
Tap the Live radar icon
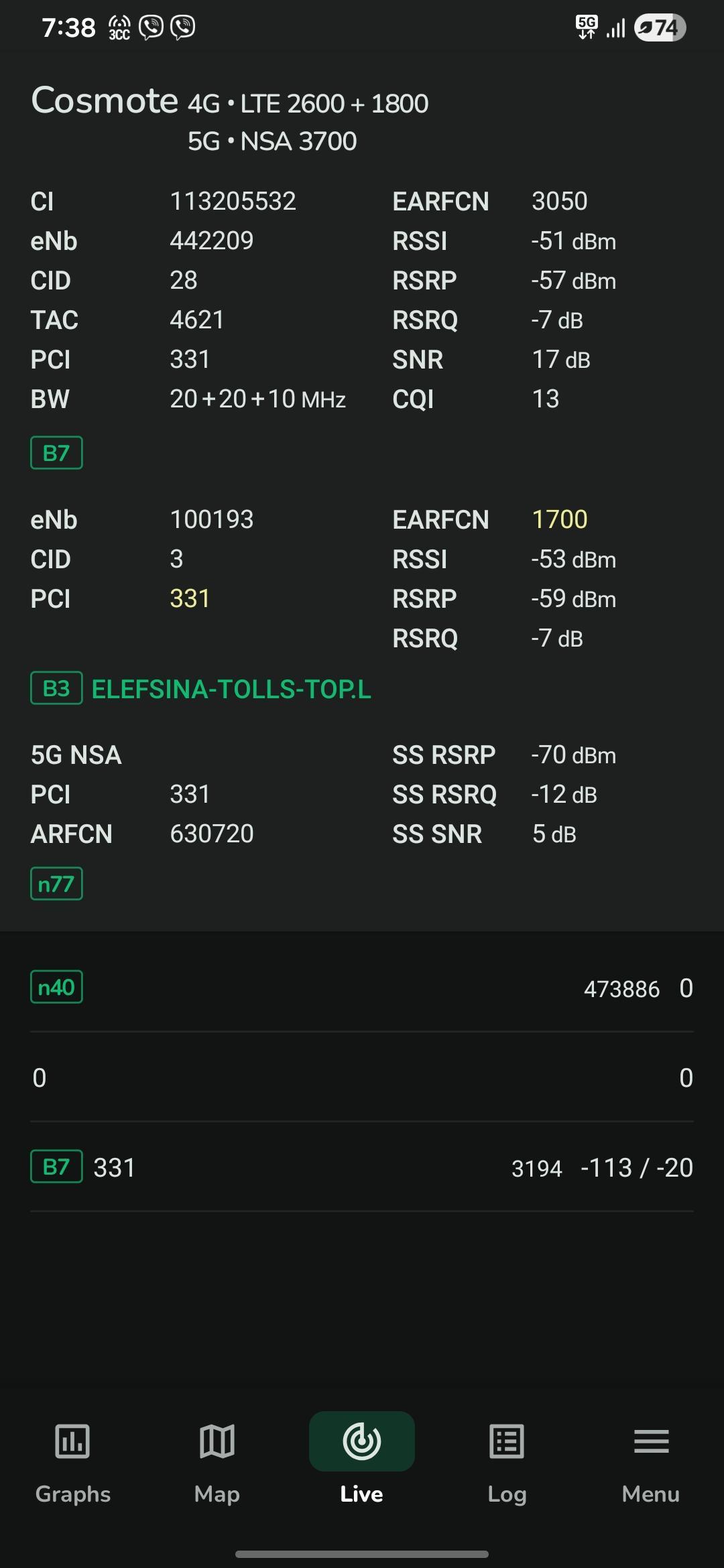click(362, 1441)
